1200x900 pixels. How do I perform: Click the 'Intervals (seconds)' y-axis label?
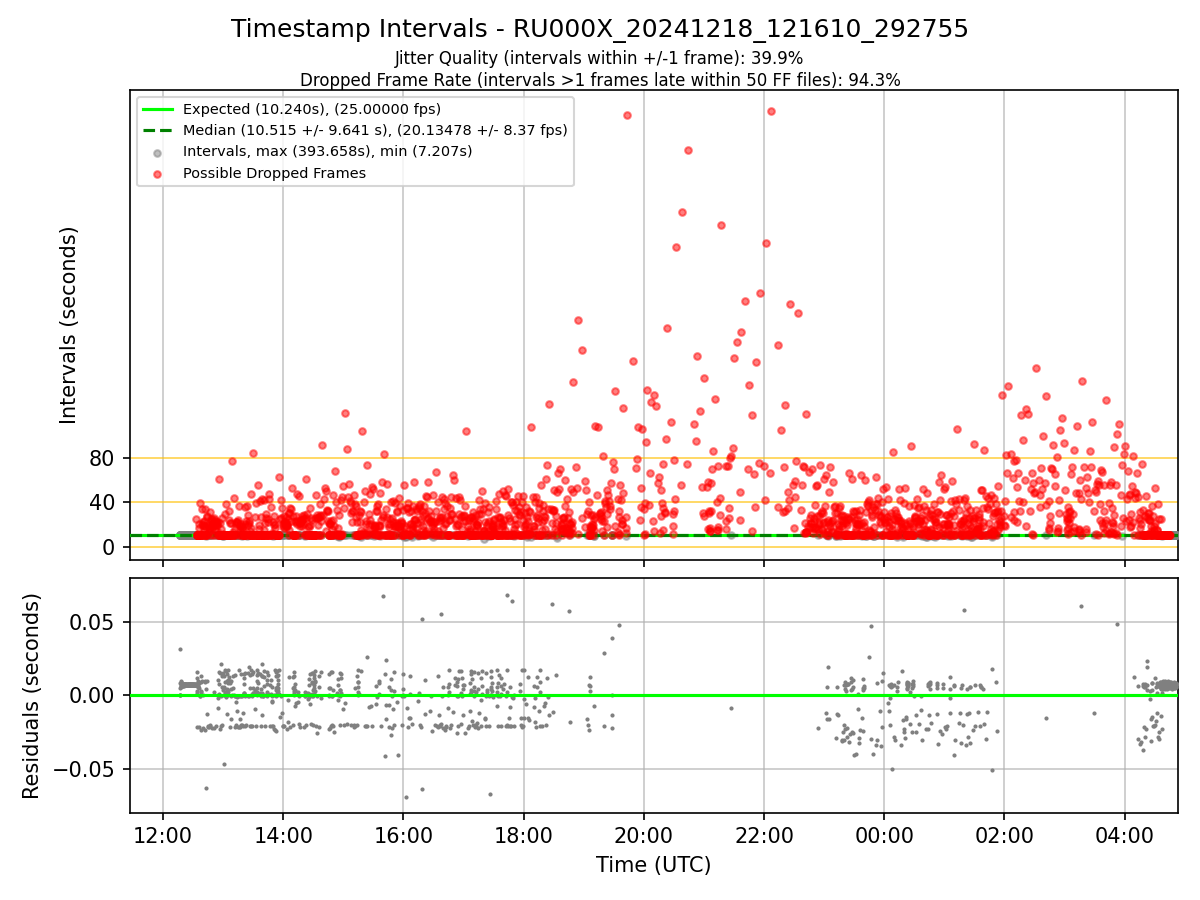68,325
